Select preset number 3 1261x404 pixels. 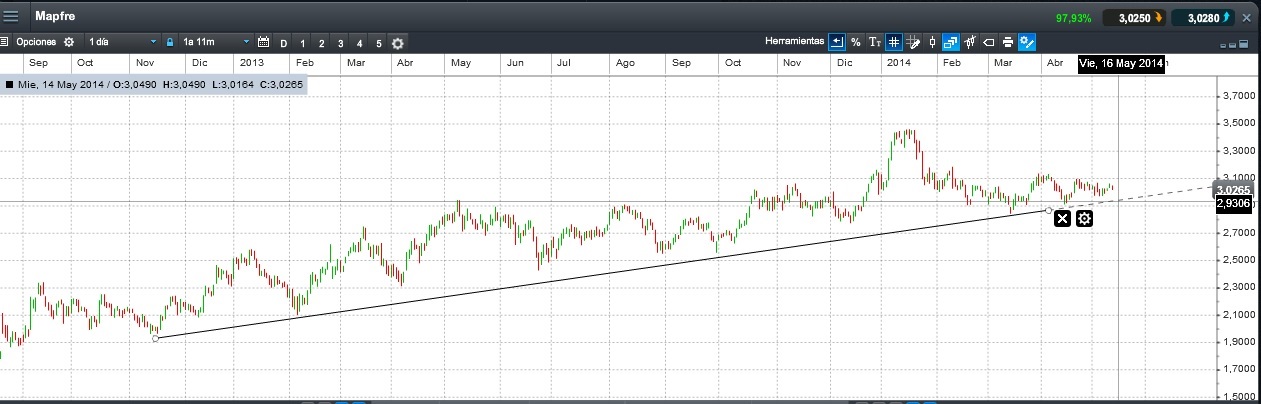pyautogui.click(x=340, y=43)
